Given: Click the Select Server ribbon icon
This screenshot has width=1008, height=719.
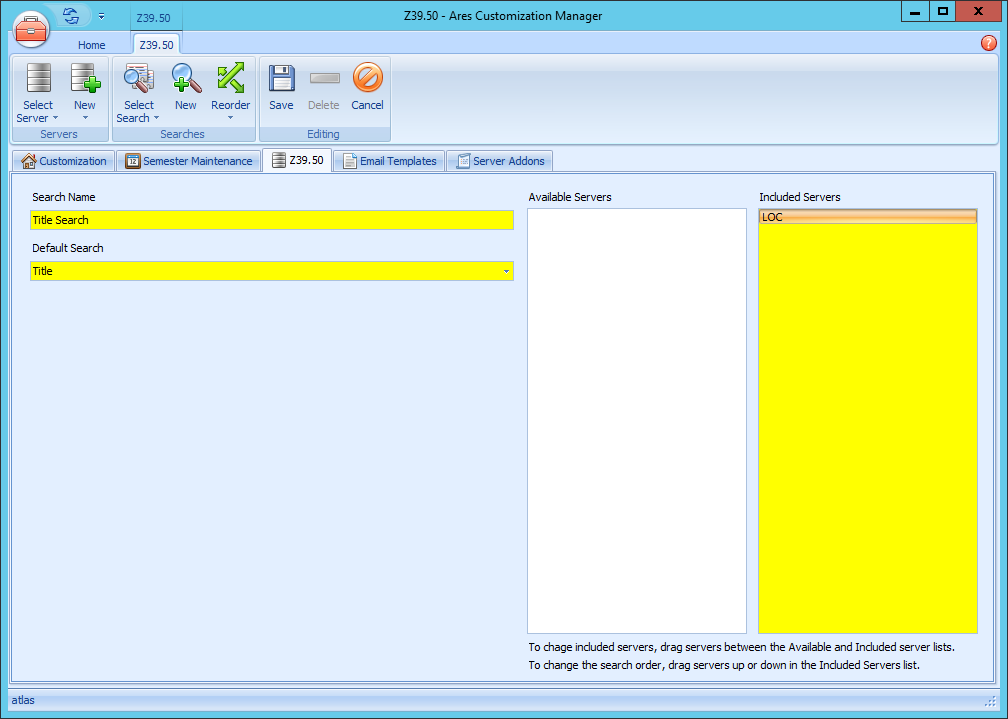Looking at the screenshot, I should [x=38, y=80].
